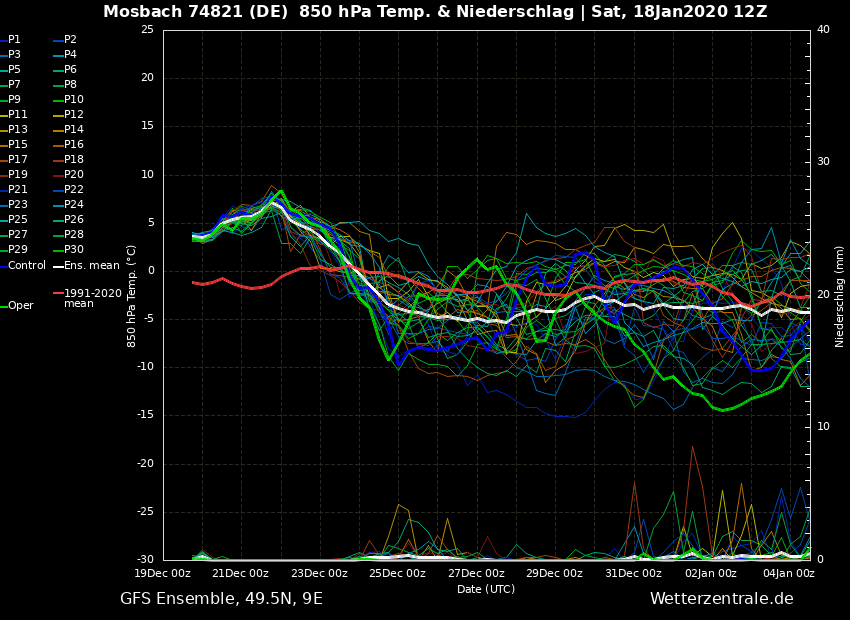The image size is (850, 620).
Task: Toggle the Ens. mean legend entry
Action: 91,265
